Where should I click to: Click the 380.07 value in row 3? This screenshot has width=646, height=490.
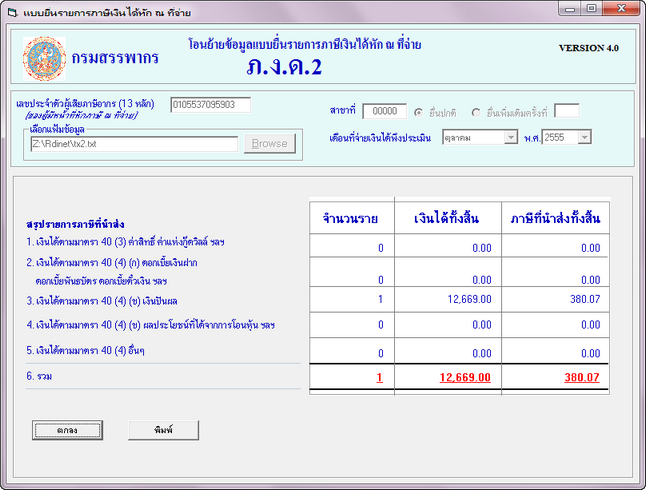click(x=585, y=299)
